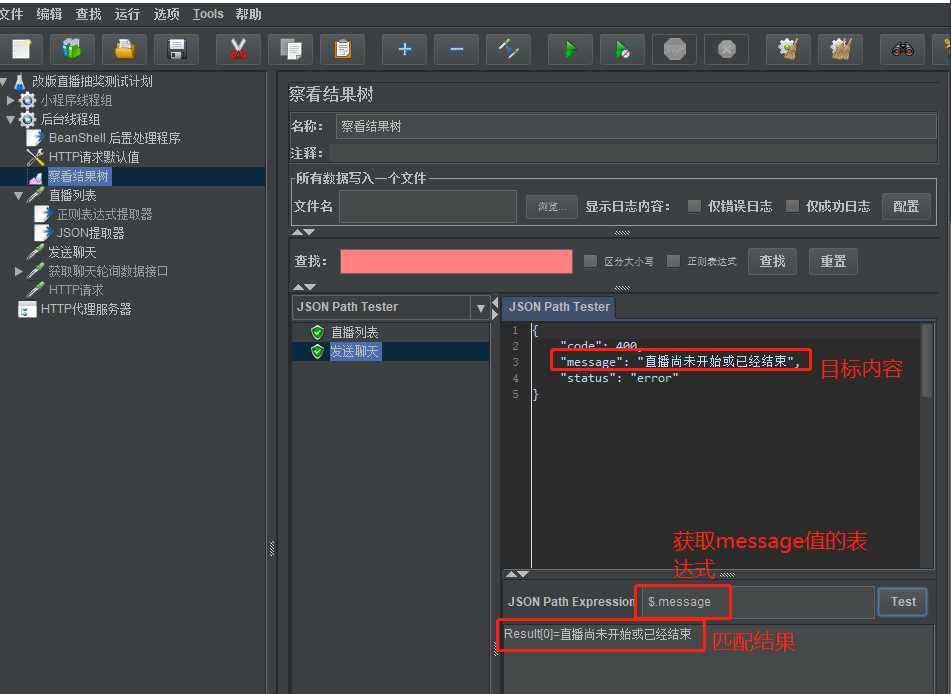Collapse all nodes with the minus icon
This screenshot has height=694, width=951.
click(456, 49)
